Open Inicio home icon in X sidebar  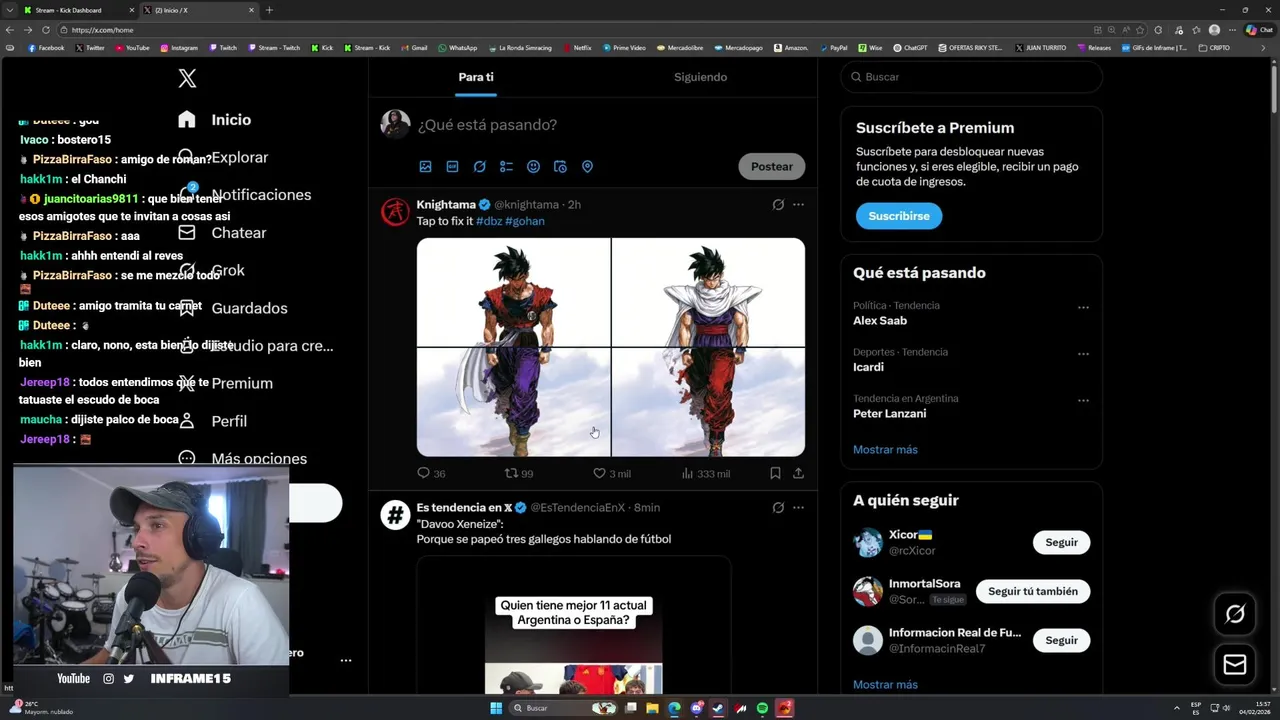coord(187,120)
